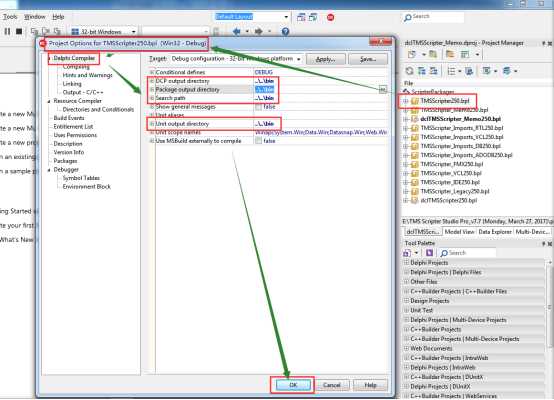554x400 pixels.
Task: Click the DEBUG value of Conditional defines
Action: (x=264, y=72)
